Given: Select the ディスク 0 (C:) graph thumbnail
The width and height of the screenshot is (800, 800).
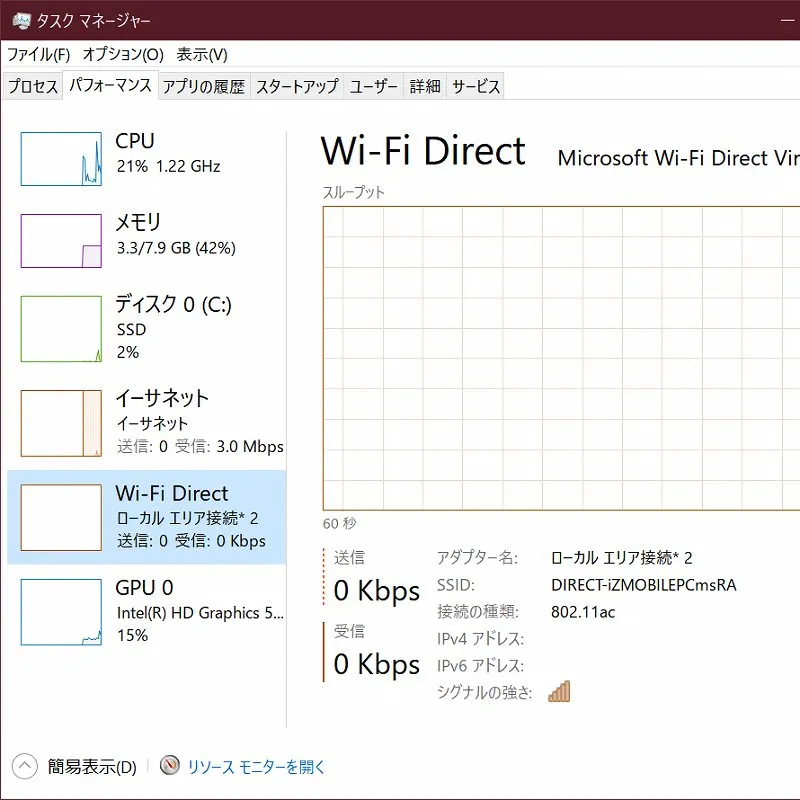Looking at the screenshot, I should pos(61,329).
